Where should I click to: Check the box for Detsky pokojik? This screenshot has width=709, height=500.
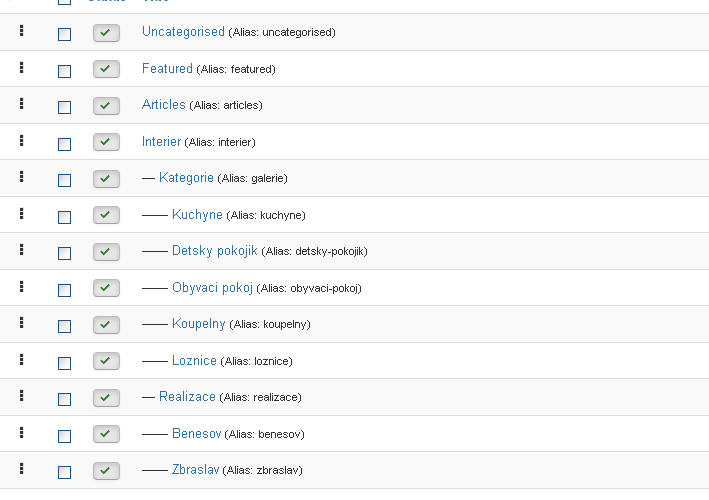pos(65,253)
